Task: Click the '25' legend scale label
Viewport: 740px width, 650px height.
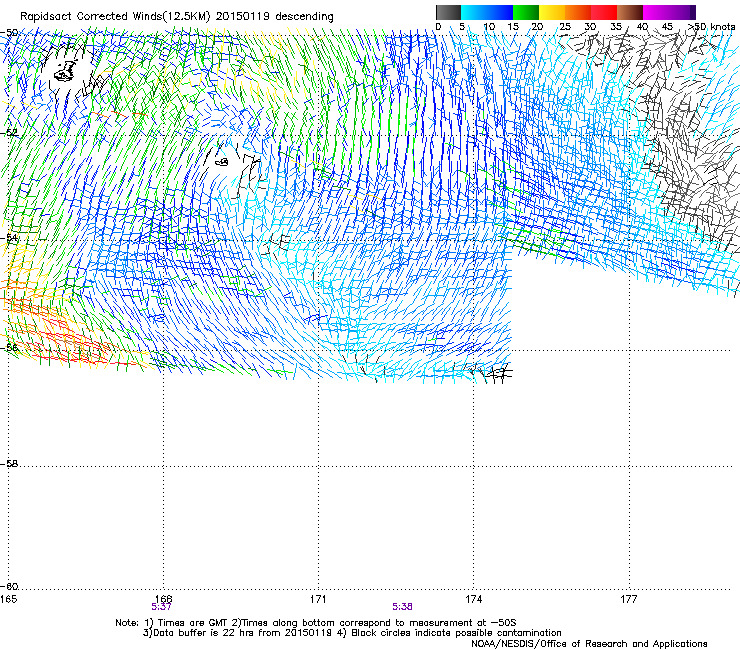Action: point(565,27)
